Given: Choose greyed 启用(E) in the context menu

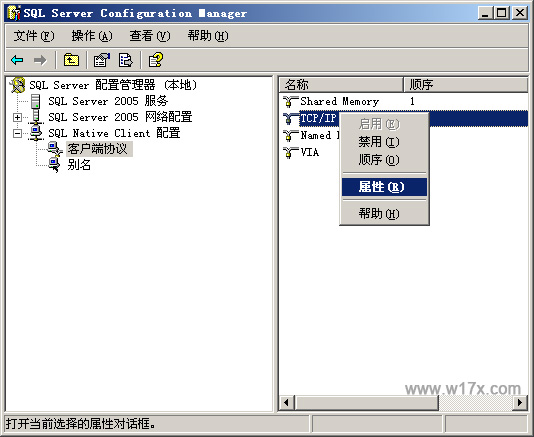Looking at the screenshot, I should point(384,124).
